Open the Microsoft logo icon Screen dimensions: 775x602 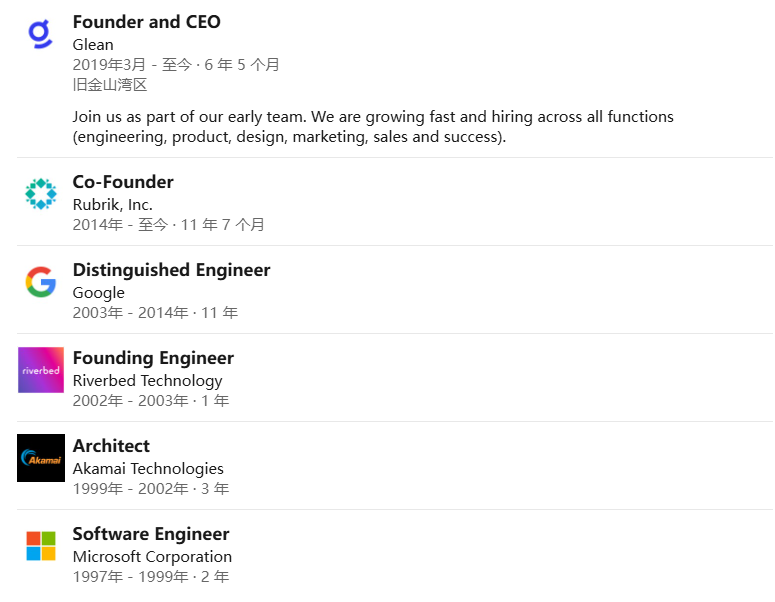point(40,546)
